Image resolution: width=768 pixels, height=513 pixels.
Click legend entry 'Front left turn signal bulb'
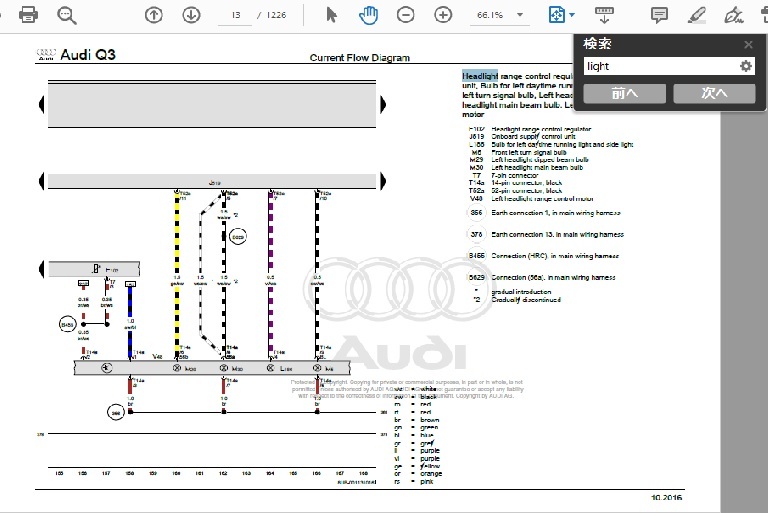tap(529, 152)
